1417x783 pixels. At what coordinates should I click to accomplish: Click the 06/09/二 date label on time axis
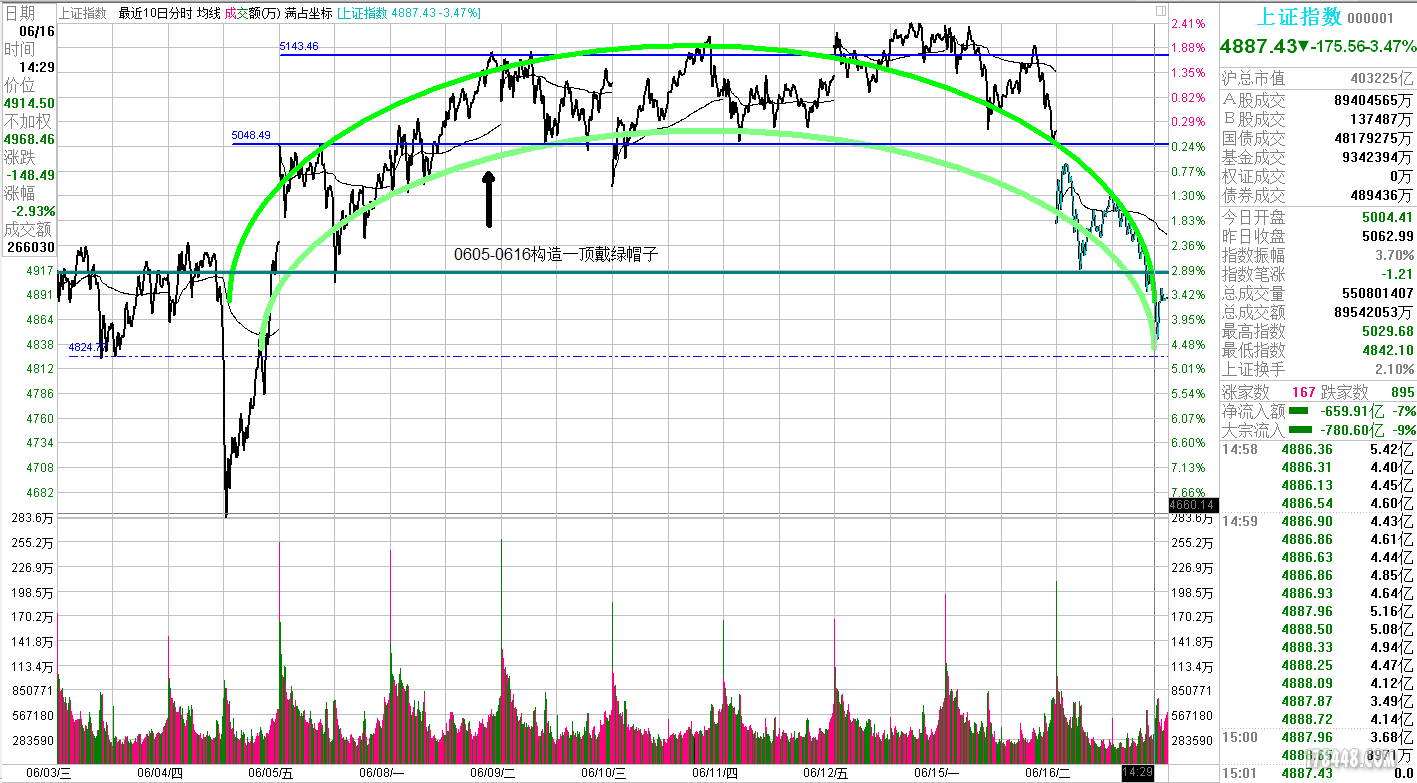pos(493,773)
